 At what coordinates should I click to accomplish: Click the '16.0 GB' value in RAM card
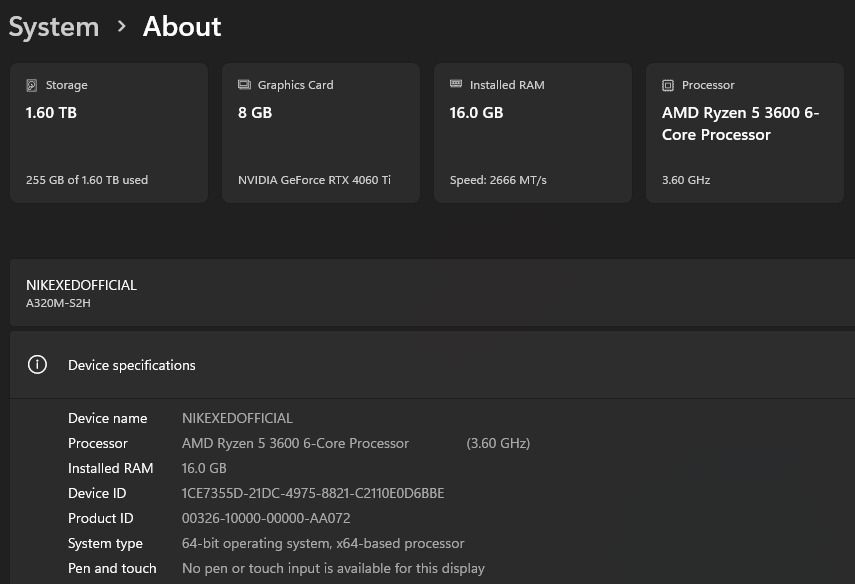[477, 113]
